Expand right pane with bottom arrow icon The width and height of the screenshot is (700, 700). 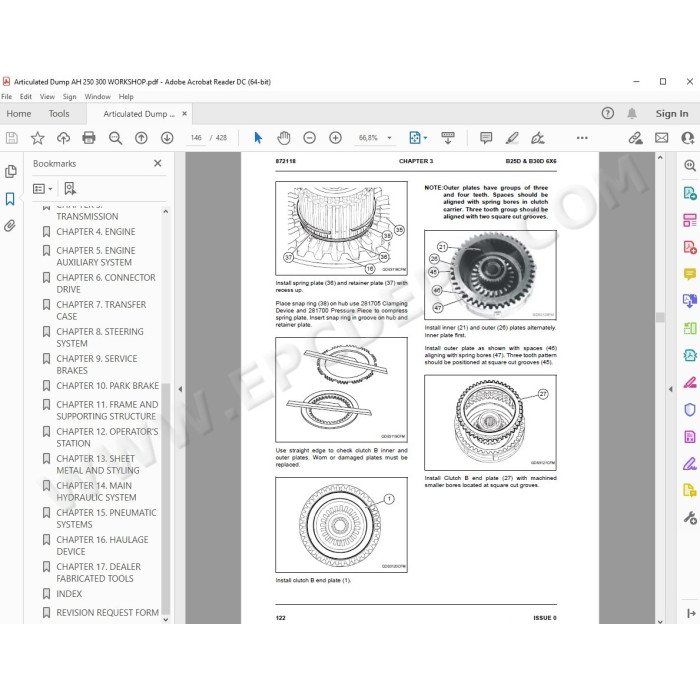pos(692,614)
